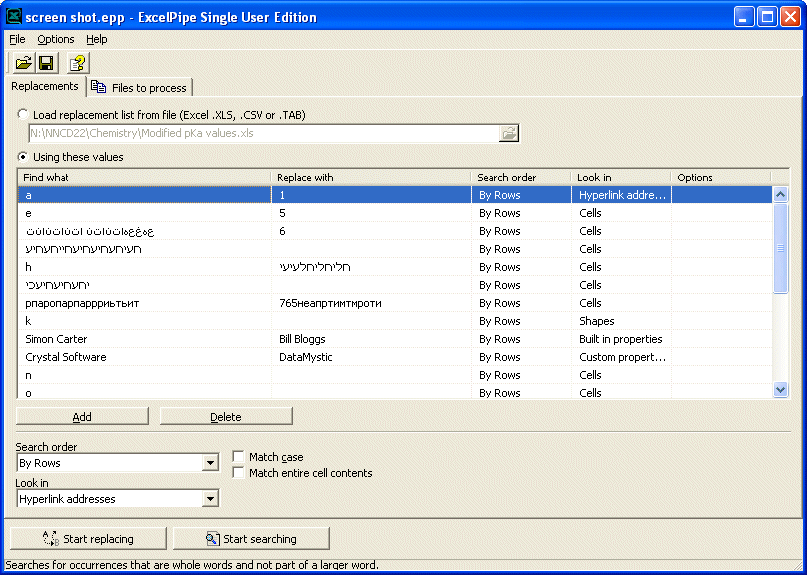807x575 pixels.
Task: Click the Delete button
Action: 226,416
